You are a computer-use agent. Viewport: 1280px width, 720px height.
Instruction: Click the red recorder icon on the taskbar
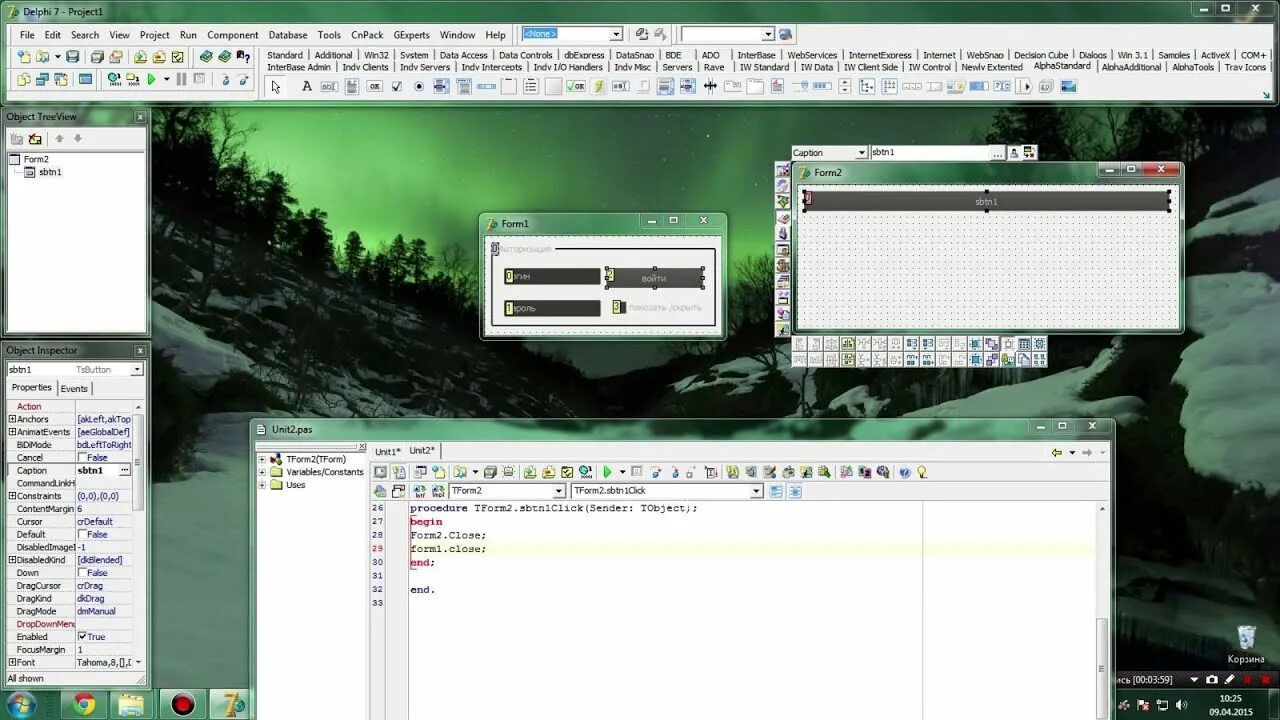(x=182, y=705)
